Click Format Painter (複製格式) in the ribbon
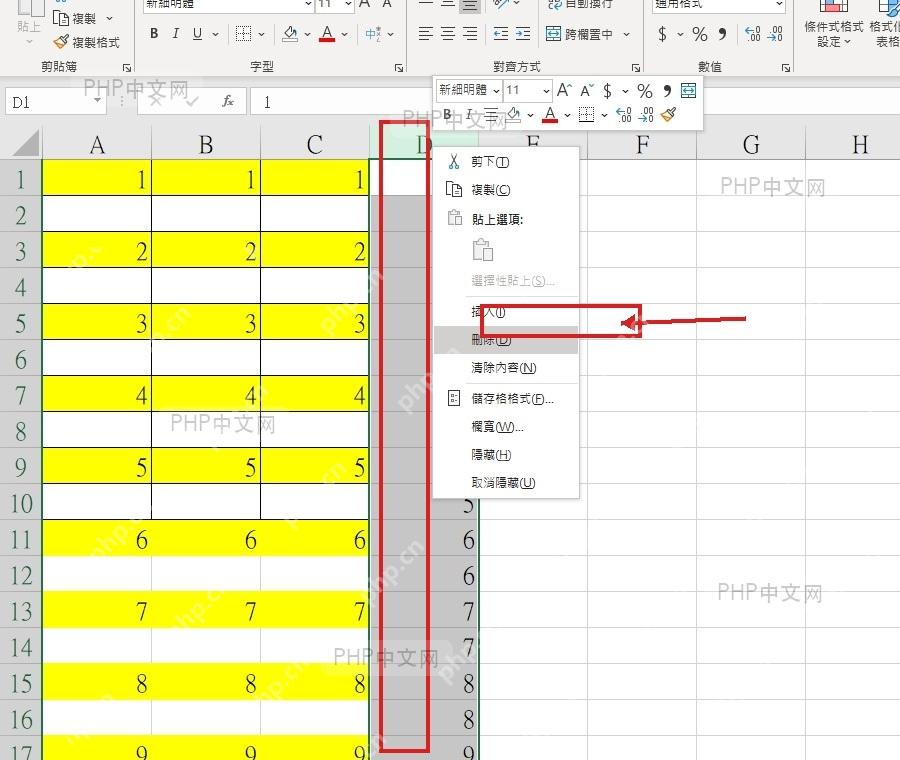Viewport: 900px width, 760px height. (87, 42)
